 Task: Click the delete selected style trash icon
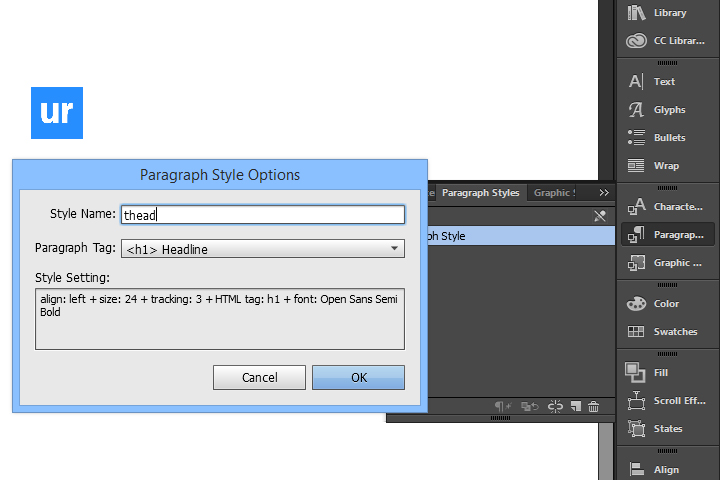pos(594,407)
